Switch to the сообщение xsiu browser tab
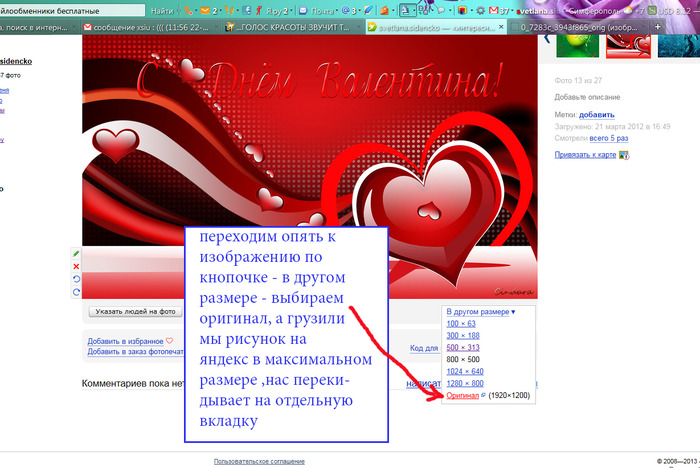This screenshot has height=468, width=700. point(147,27)
